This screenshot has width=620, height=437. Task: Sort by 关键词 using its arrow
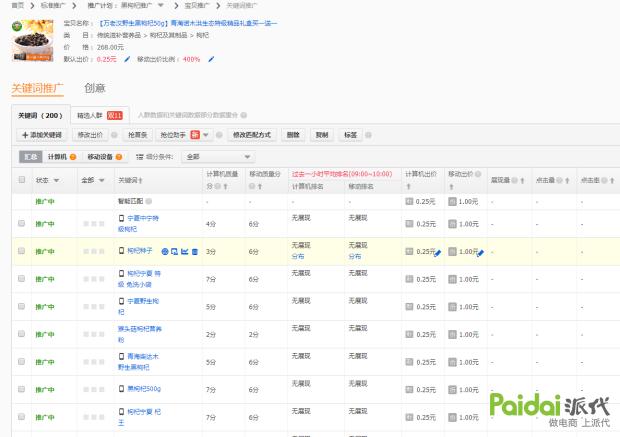click(140, 180)
